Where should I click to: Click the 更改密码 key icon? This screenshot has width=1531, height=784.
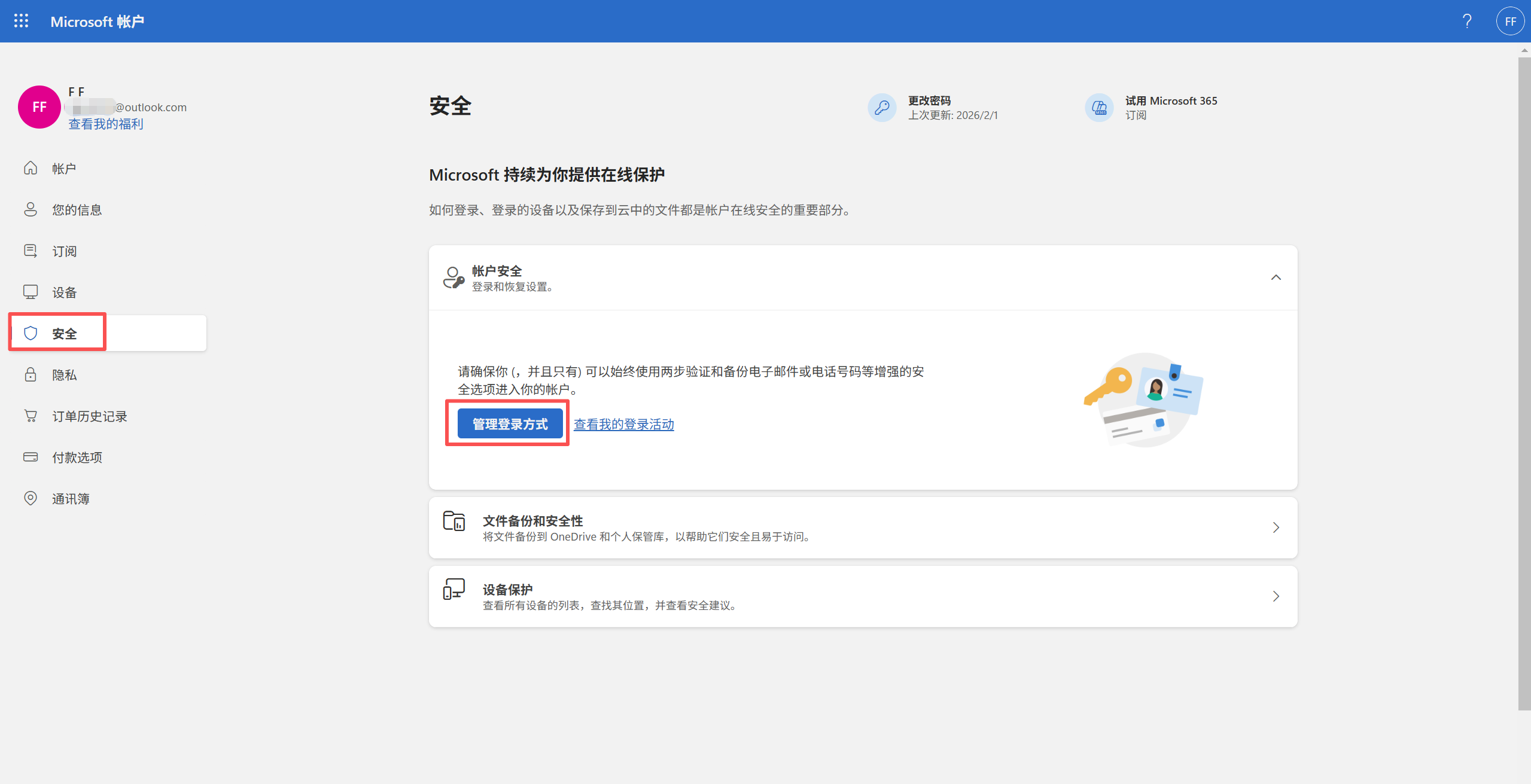click(881, 108)
